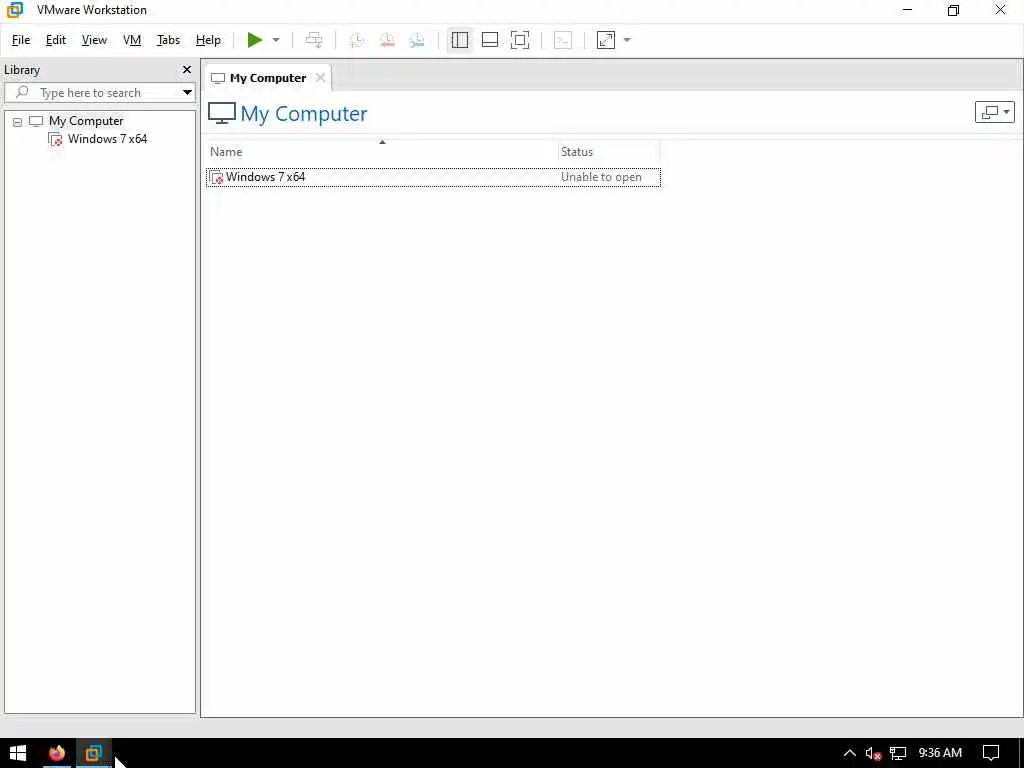Open the View menu
The image size is (1024, 768).
coord(94,40)
